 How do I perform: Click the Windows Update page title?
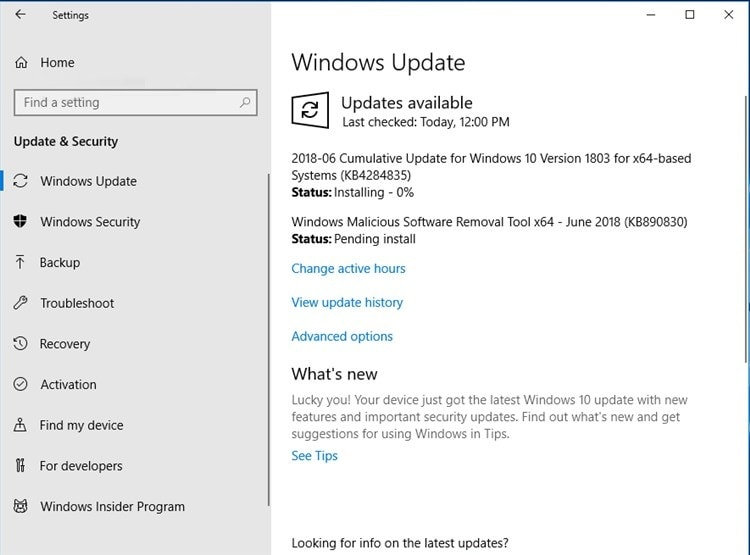tap(378, 62)
